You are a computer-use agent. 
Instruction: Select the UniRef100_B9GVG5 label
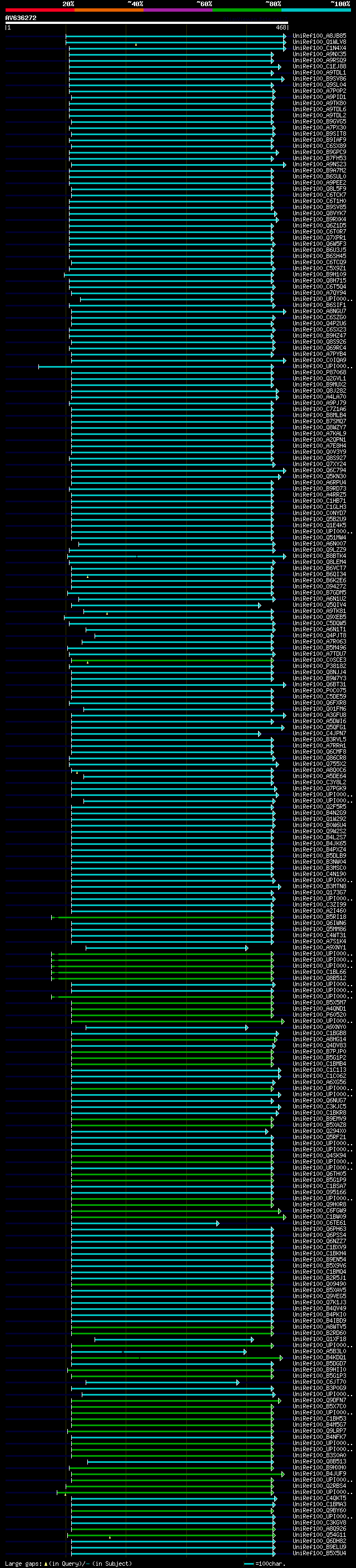coord(319,122)
